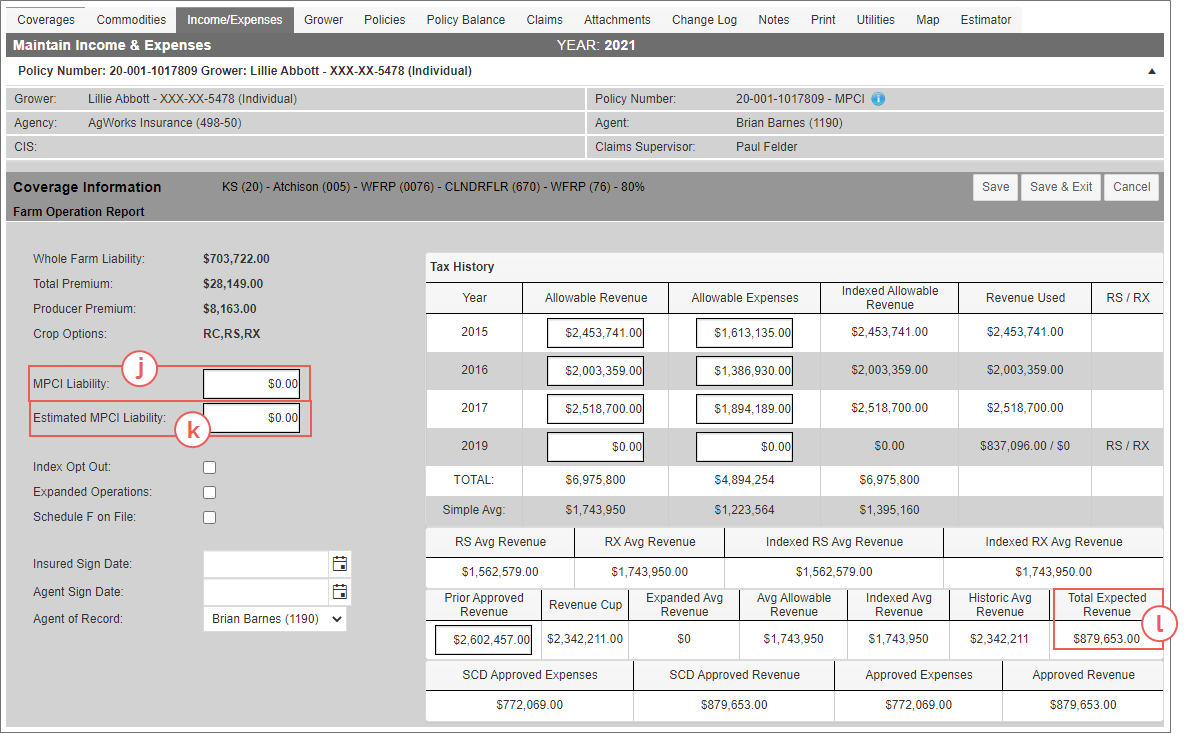Enable the Index Opt Out checkbox
Screen dimensions: 1189x733
(210, 467)
